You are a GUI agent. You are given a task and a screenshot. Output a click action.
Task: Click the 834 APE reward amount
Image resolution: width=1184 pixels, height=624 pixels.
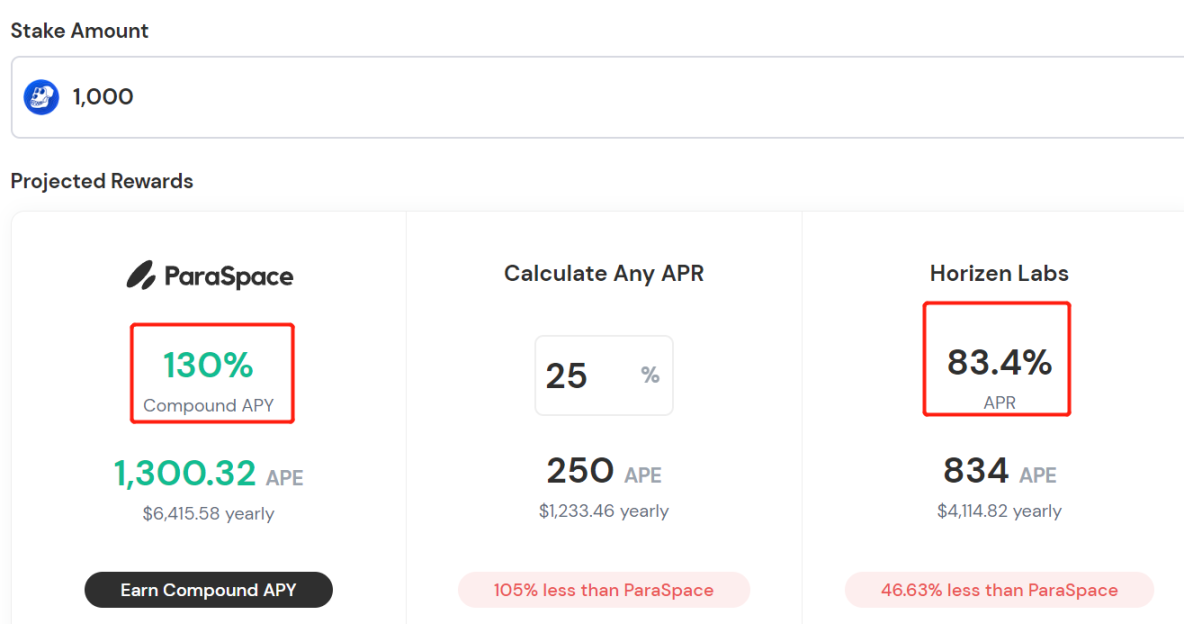[999, 471]
